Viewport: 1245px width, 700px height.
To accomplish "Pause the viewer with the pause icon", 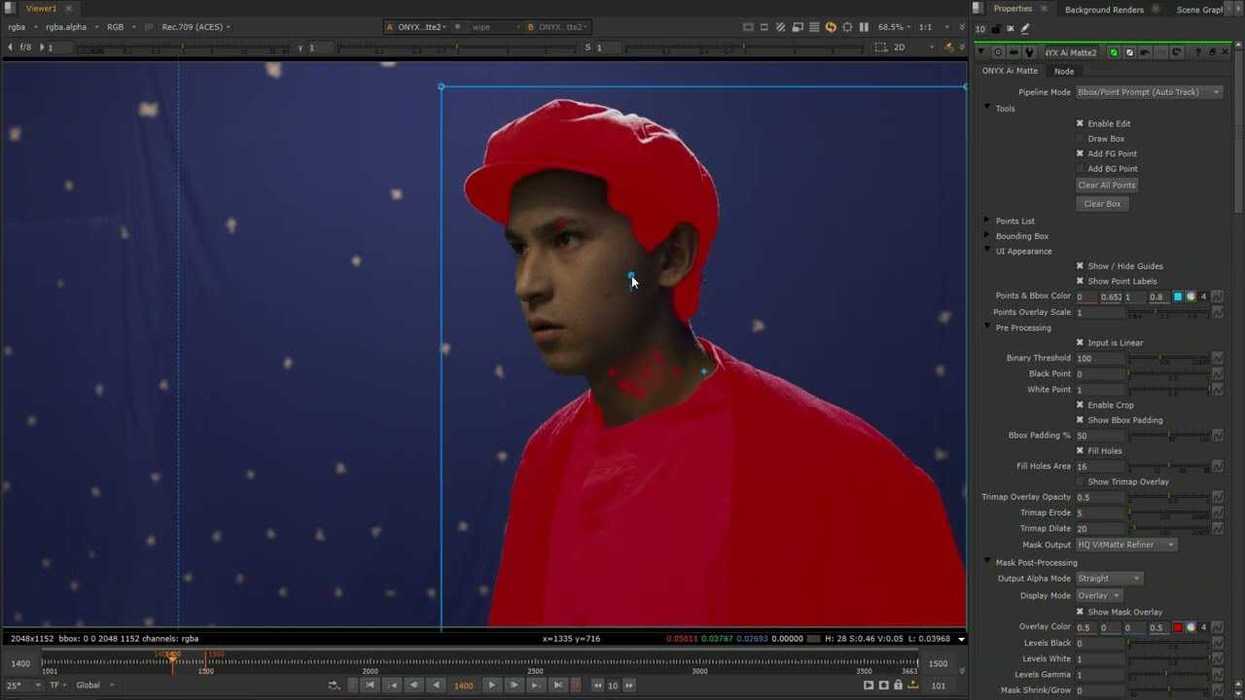I will (864, 27).
